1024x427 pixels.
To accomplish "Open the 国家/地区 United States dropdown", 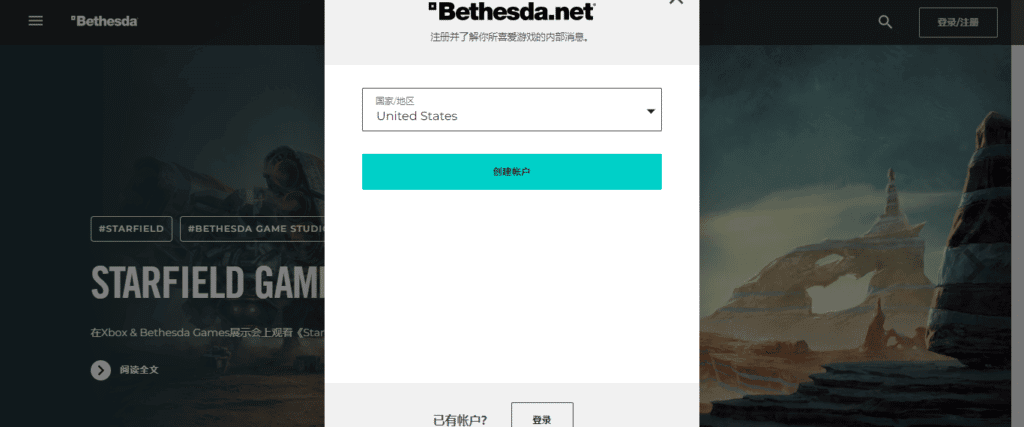I will 511,110.
